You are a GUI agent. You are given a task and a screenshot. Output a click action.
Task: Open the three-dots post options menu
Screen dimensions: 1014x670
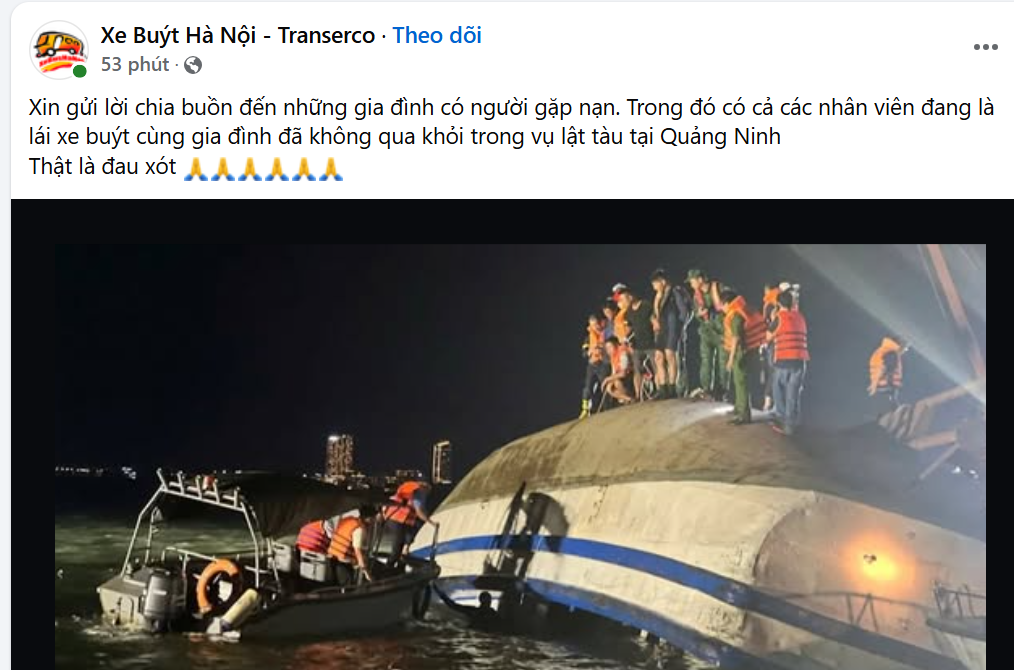click(x=986, y=47)
